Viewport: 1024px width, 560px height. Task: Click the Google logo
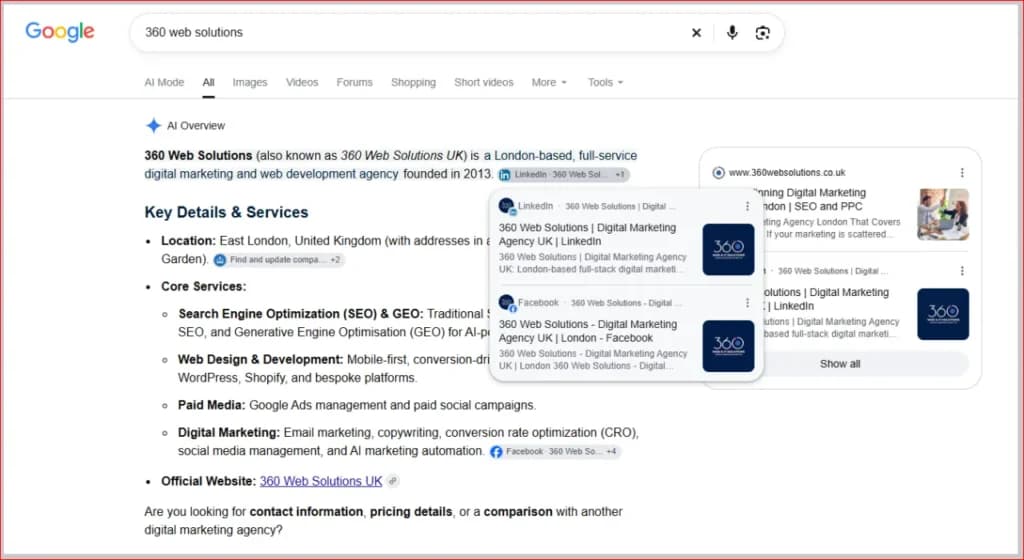pyautogui.click(x=59, y=31)
